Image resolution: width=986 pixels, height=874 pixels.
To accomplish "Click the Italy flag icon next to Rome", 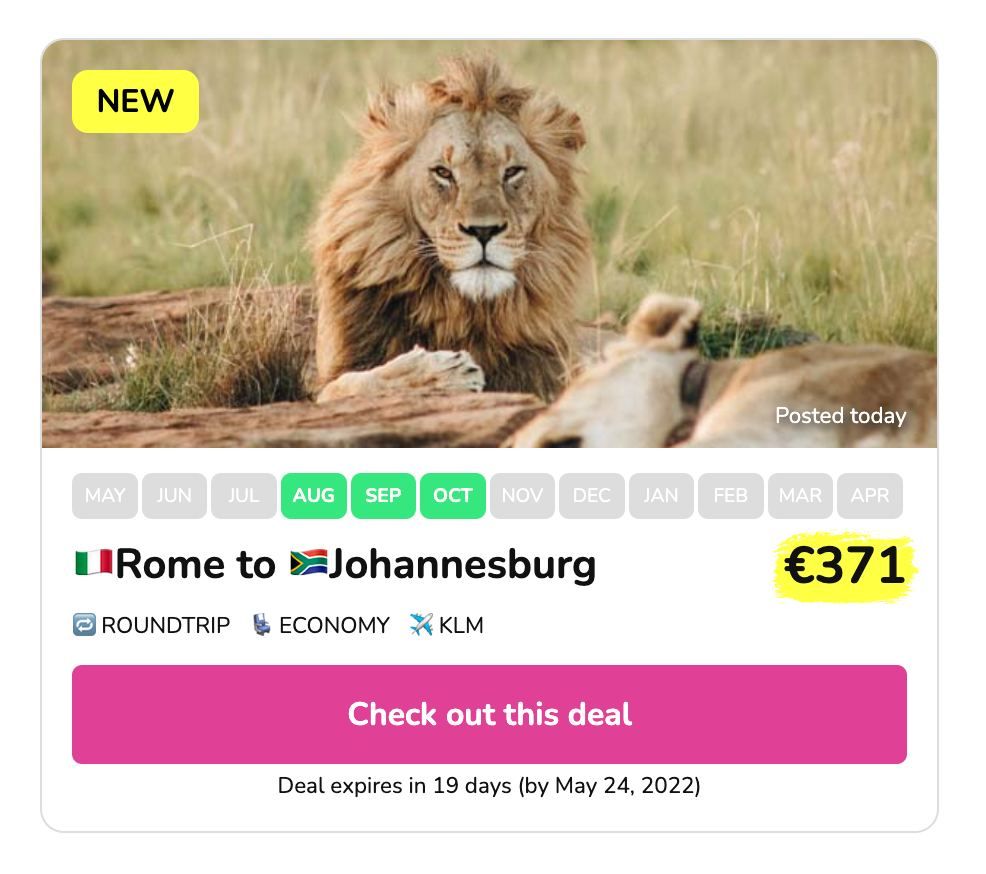I will pyautogui.click(x=94, y=563).
